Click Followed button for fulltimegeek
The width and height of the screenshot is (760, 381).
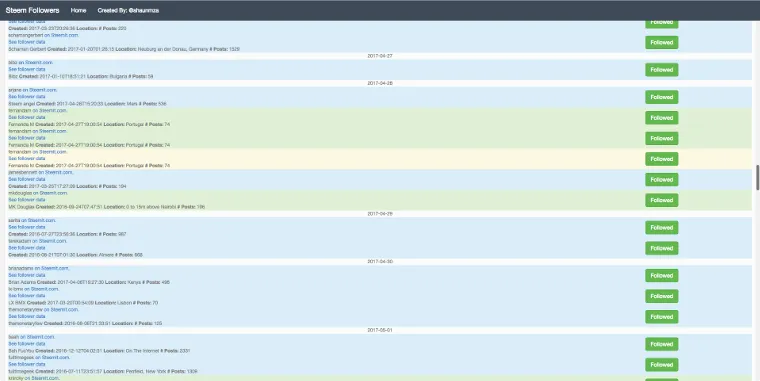tap(662, 365)
